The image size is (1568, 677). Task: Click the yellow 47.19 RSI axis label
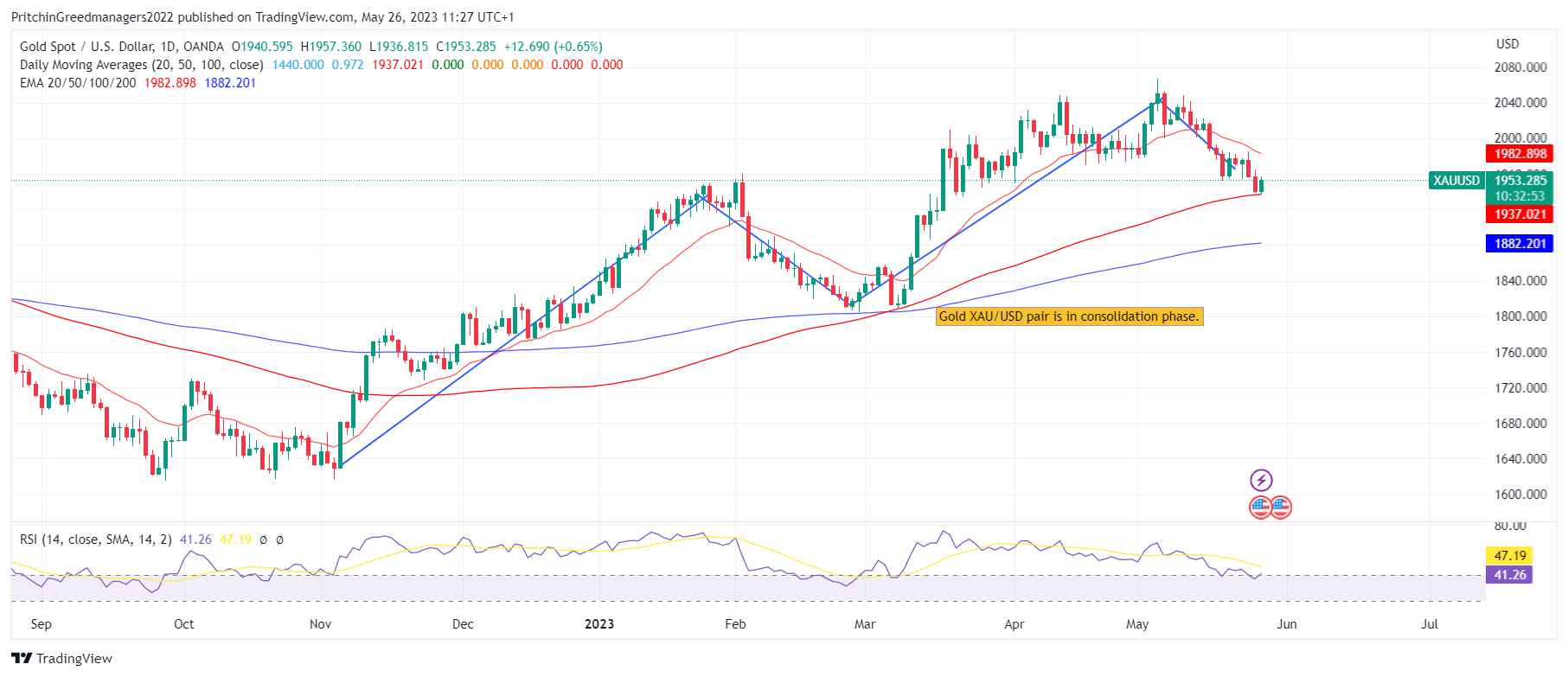(1509, 556)
